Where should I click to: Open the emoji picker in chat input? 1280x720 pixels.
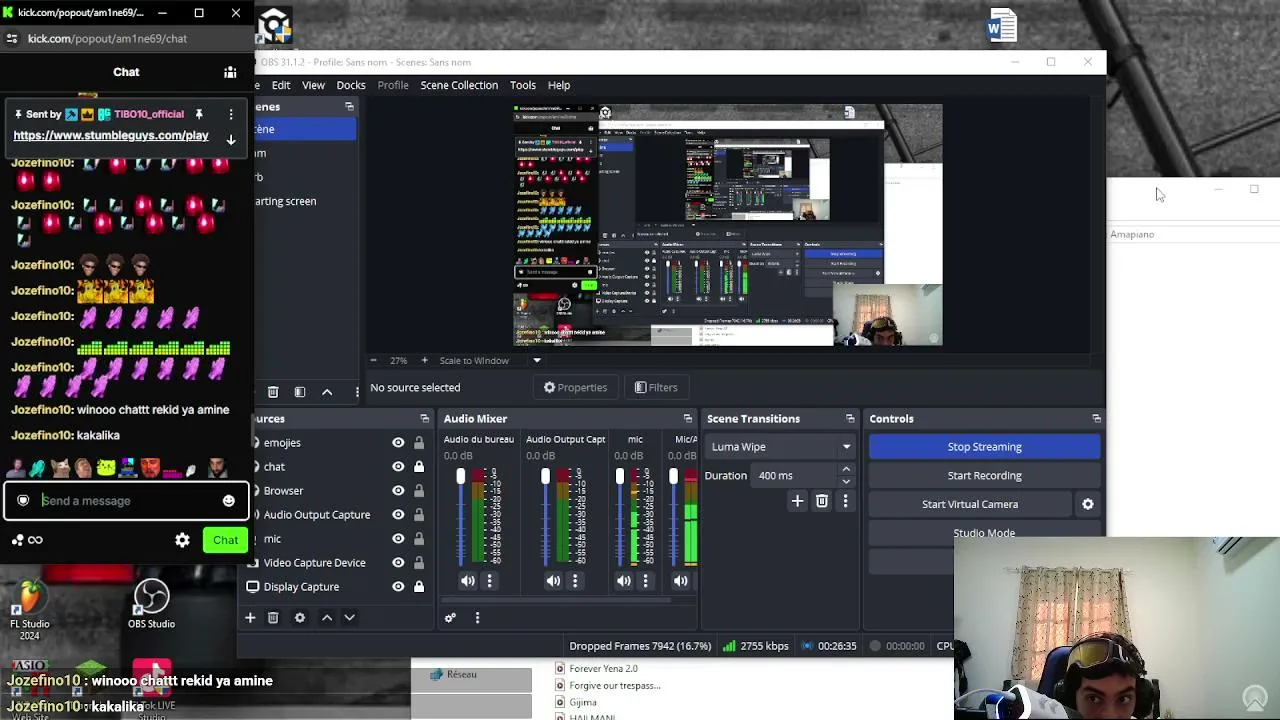click(x=228, y=501)
